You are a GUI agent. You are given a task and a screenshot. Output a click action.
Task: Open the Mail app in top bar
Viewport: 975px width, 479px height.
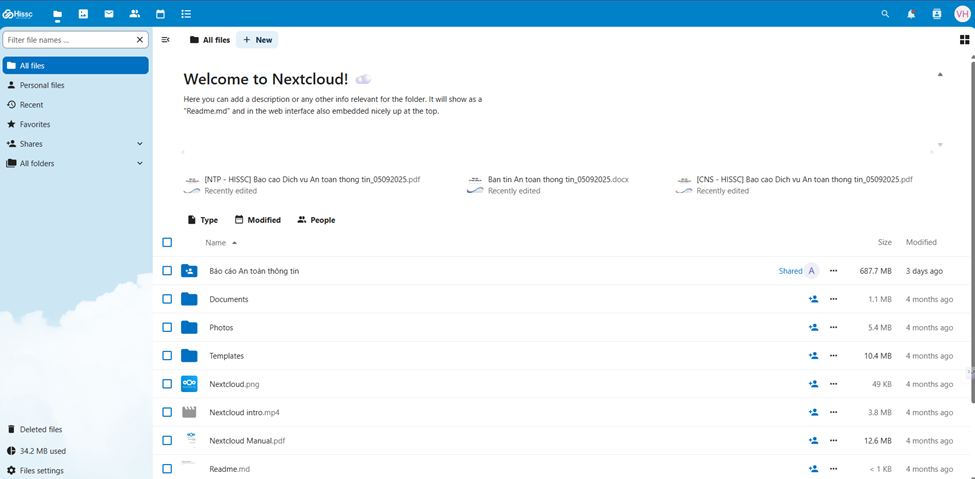109,14
